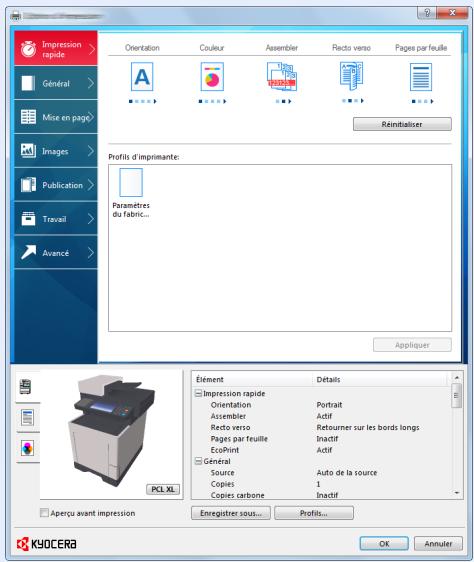Click the printer icon in title bar
Image resolution: width=474 pixels, height=562 pixels.
click(x=15, y=16)
